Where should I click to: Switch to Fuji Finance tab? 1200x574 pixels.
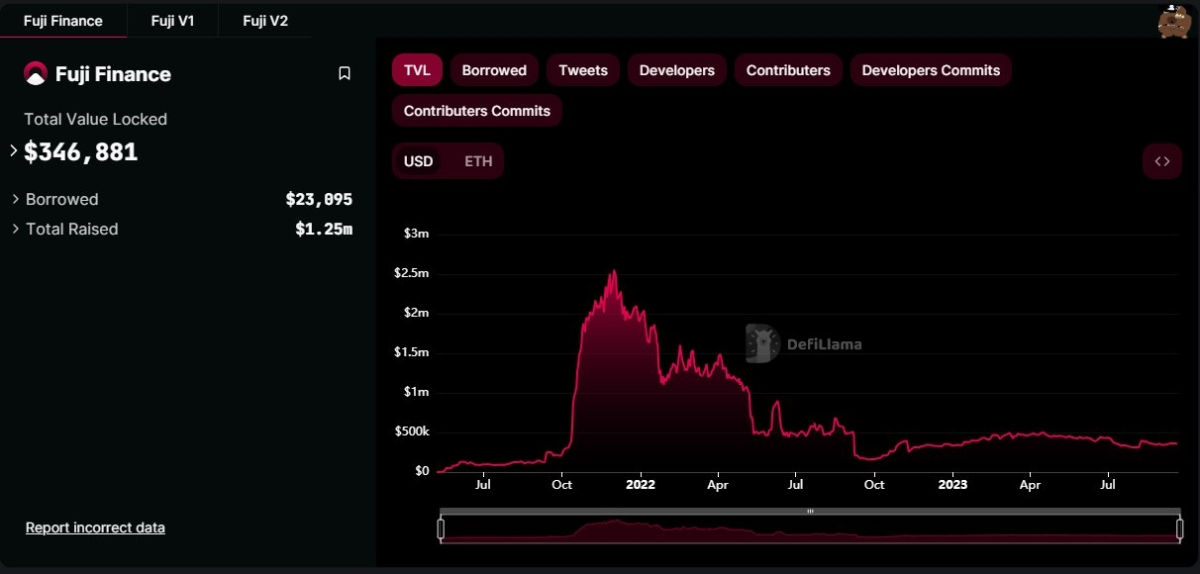63,20
